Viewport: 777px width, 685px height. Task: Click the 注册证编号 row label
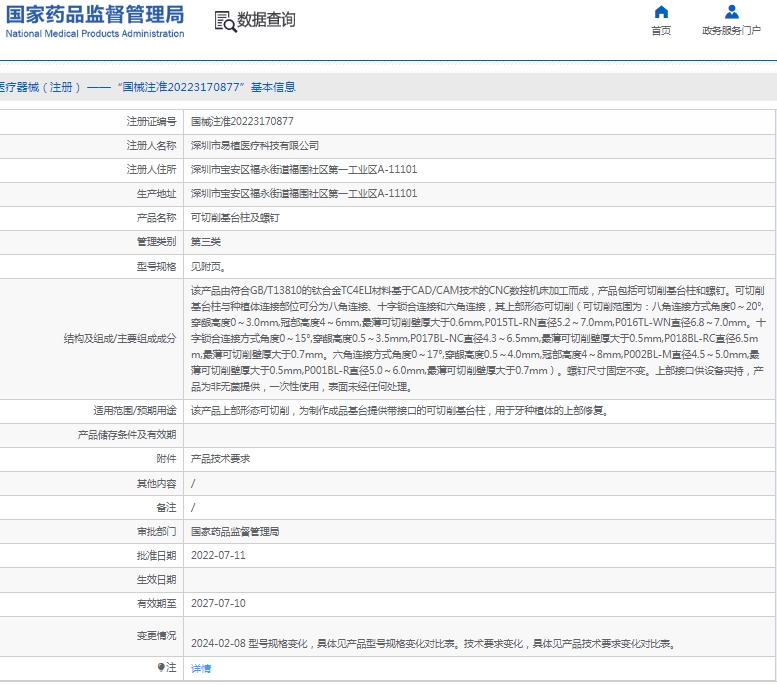click(x=151, y=121)
